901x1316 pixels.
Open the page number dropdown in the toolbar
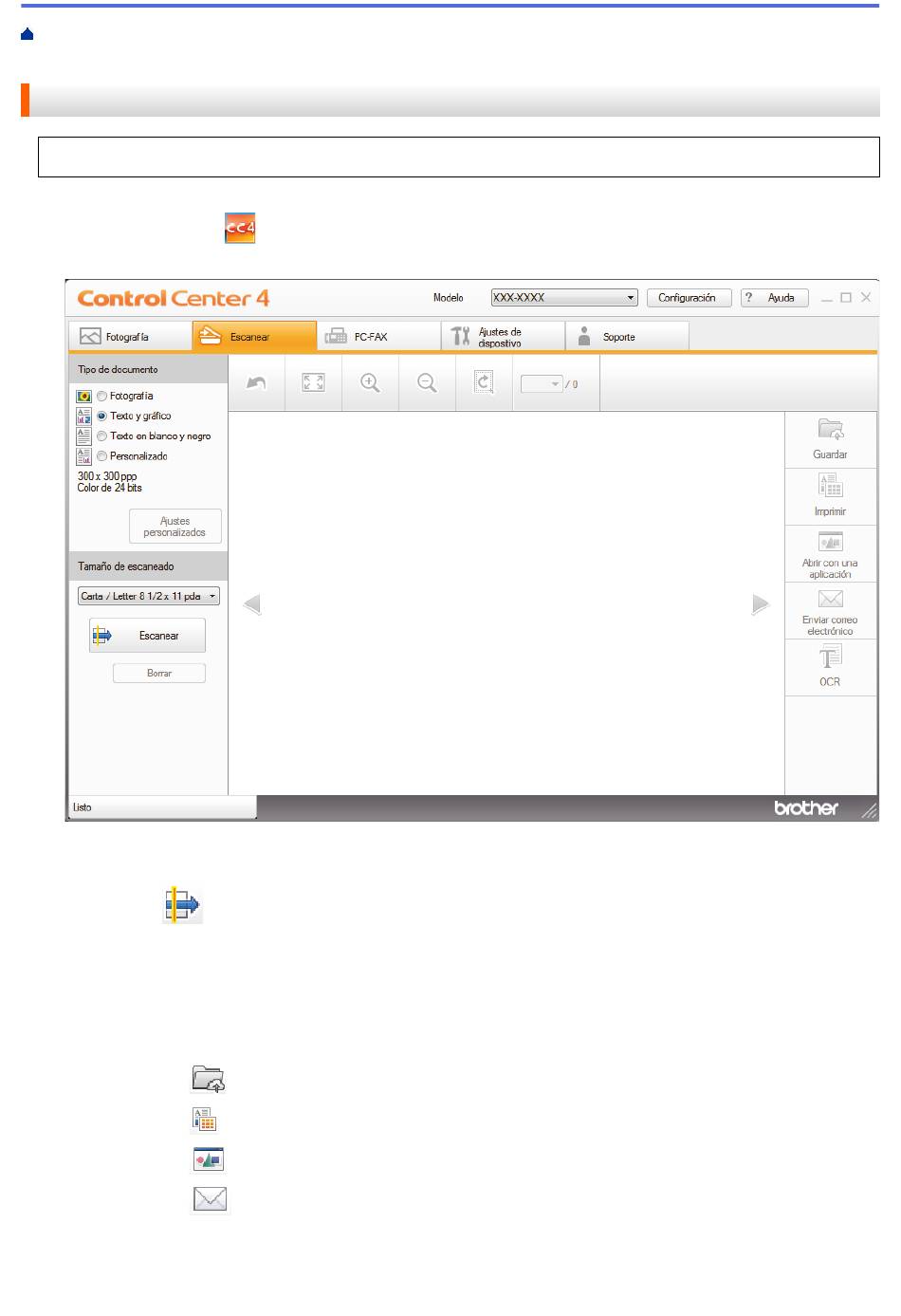(x=542, y=384)
